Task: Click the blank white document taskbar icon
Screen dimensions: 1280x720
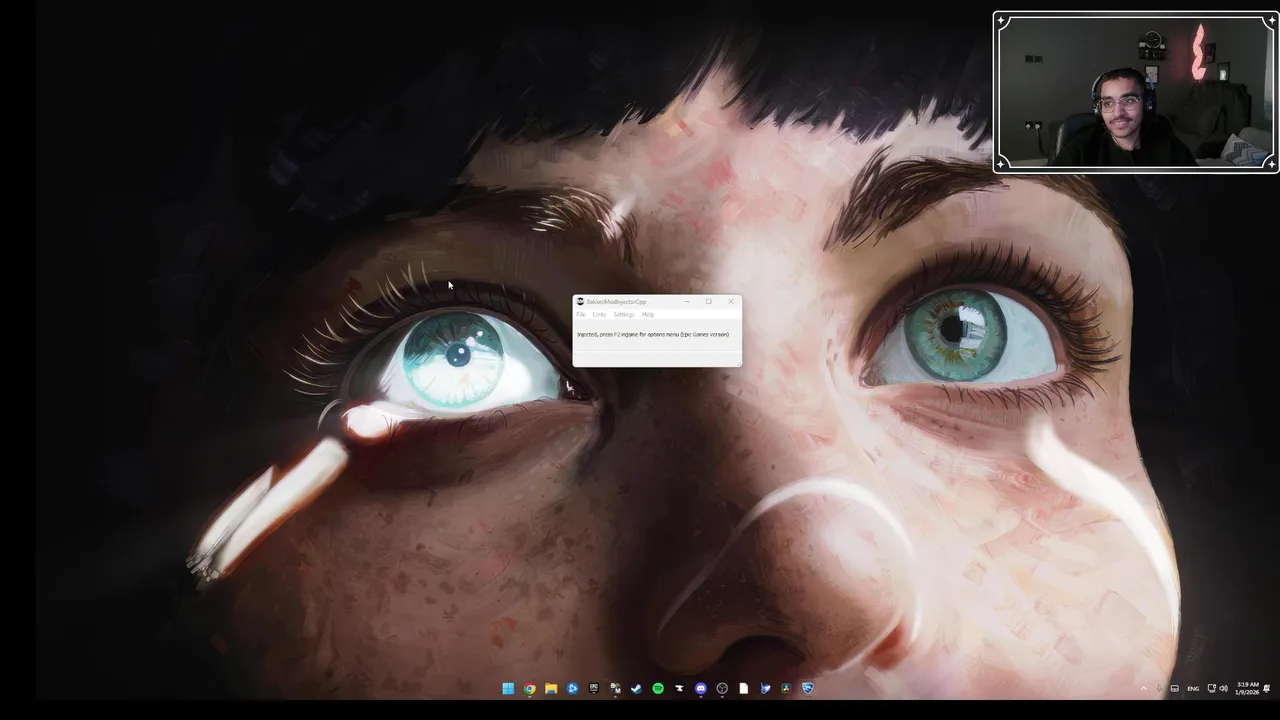Action: (744, 688)
